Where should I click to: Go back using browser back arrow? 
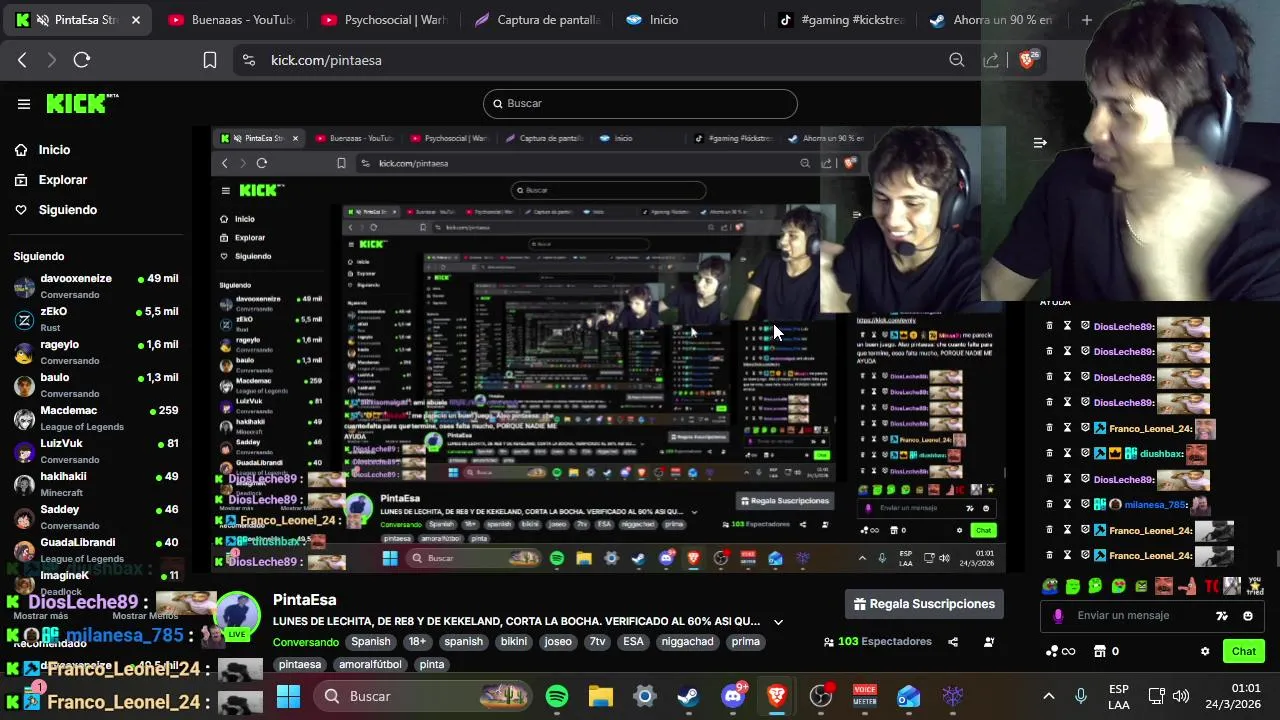tap(22, 60)
